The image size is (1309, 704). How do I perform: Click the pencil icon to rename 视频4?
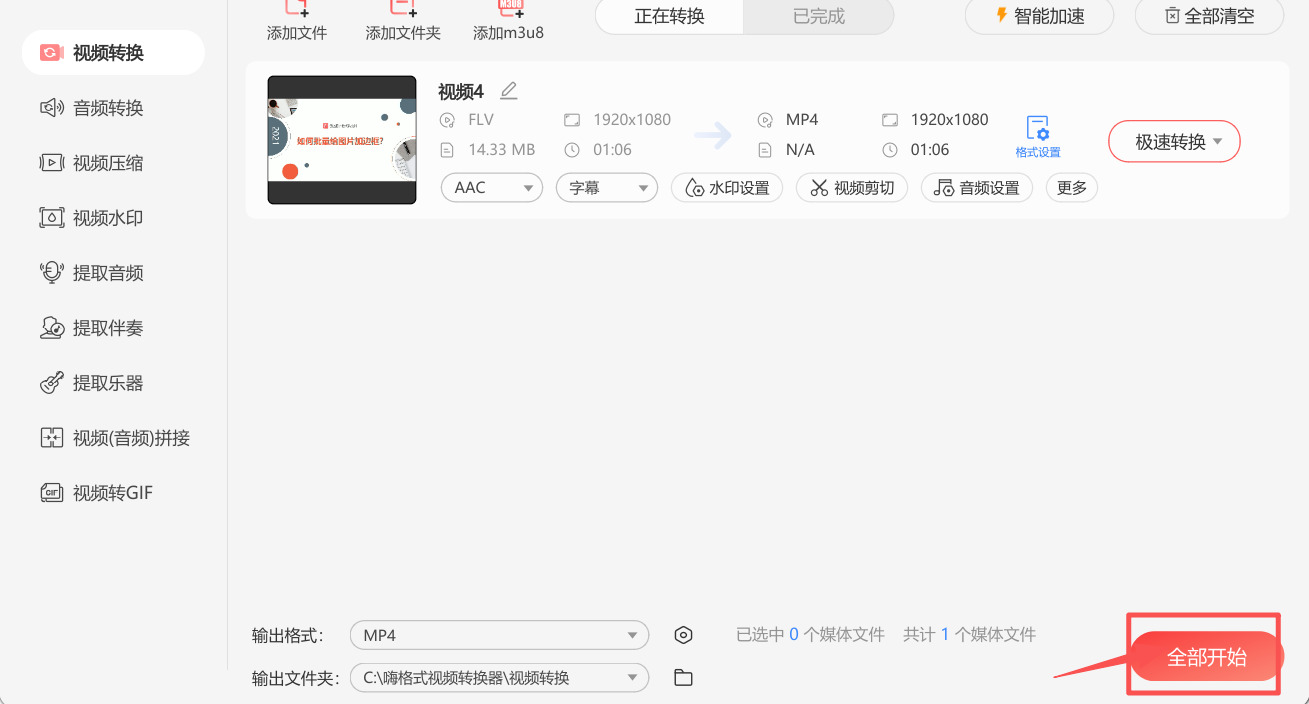[x=508, y=90]
